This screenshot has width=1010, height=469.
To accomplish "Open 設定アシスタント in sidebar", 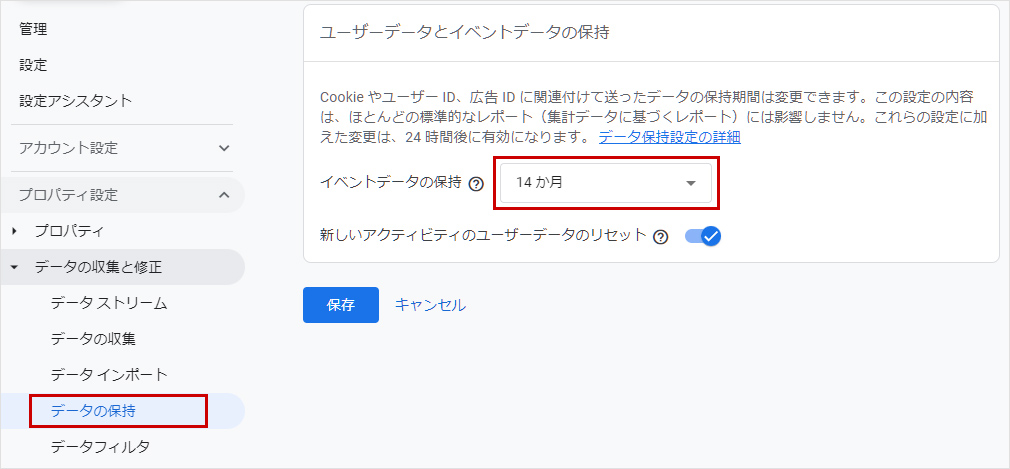I will point(76,101).
